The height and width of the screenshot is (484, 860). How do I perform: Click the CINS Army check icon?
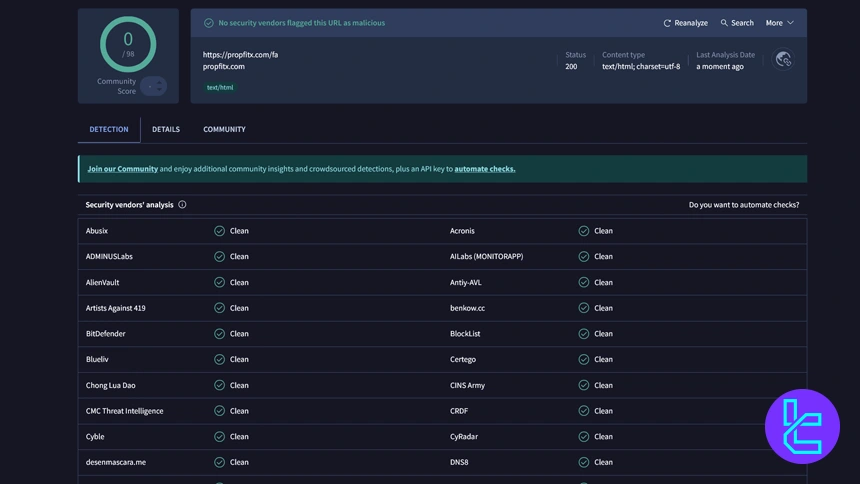pos(584,385)
